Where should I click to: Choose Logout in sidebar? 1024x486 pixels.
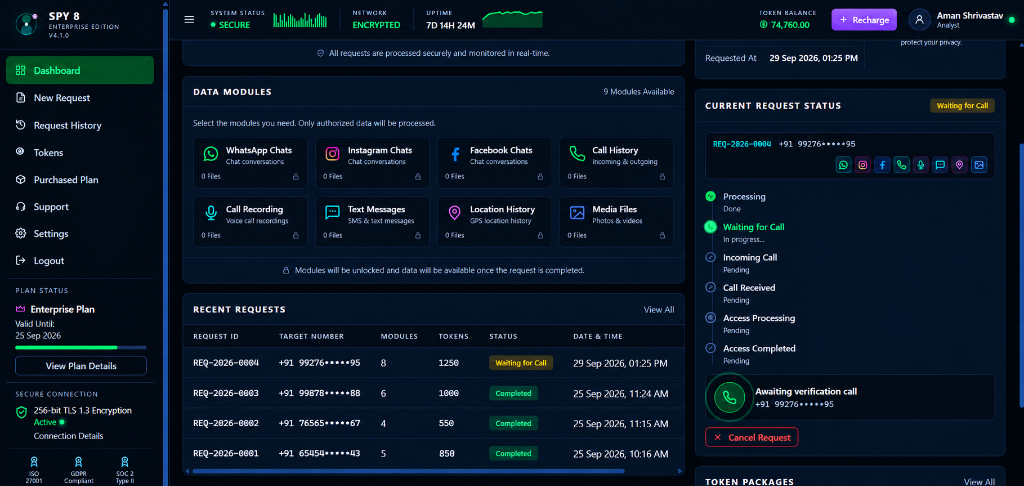pos(80,261)
